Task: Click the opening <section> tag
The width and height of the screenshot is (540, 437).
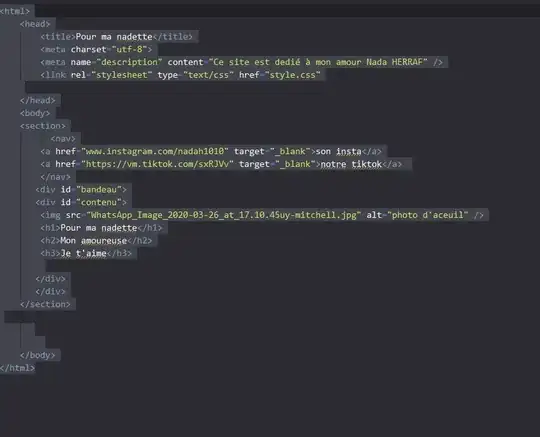Action: [43, 126]
